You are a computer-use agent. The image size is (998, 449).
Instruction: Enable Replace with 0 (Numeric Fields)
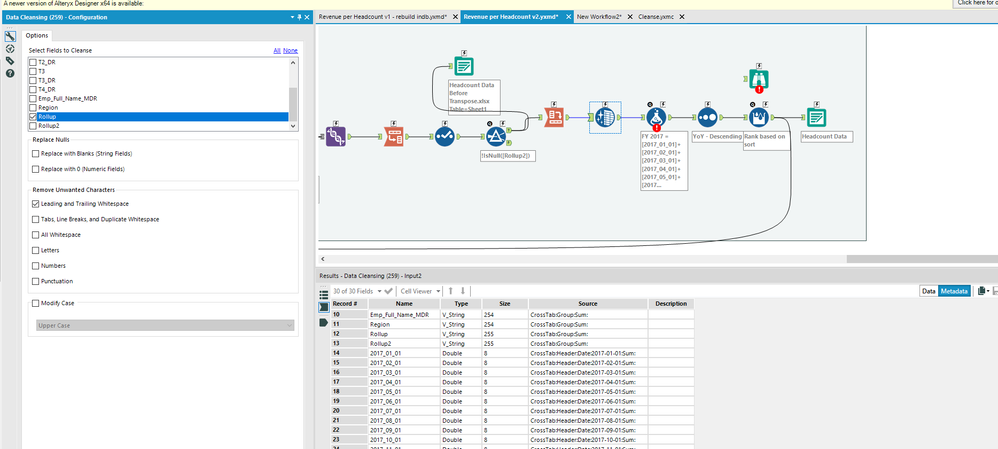(x=35, y=169)
